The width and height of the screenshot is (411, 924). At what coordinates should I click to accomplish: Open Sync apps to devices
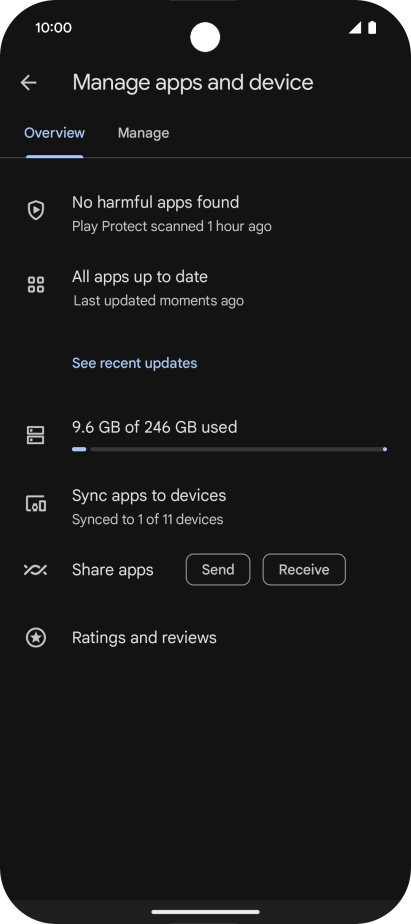[x=205, y=507]
